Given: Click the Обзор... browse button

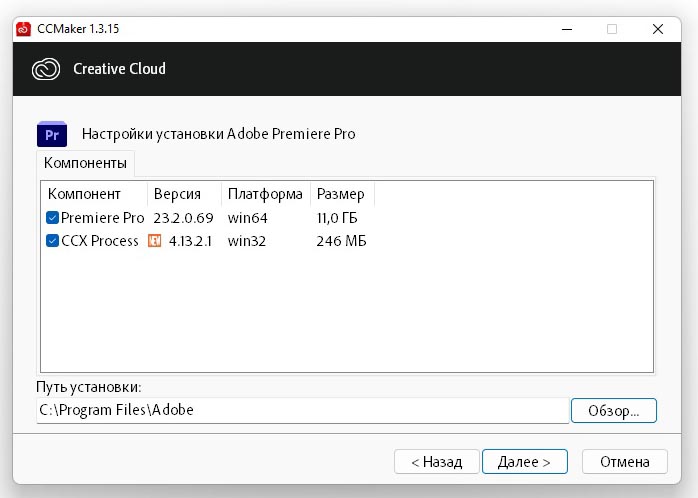Looking at the screenshot, I should pos(613,410).
